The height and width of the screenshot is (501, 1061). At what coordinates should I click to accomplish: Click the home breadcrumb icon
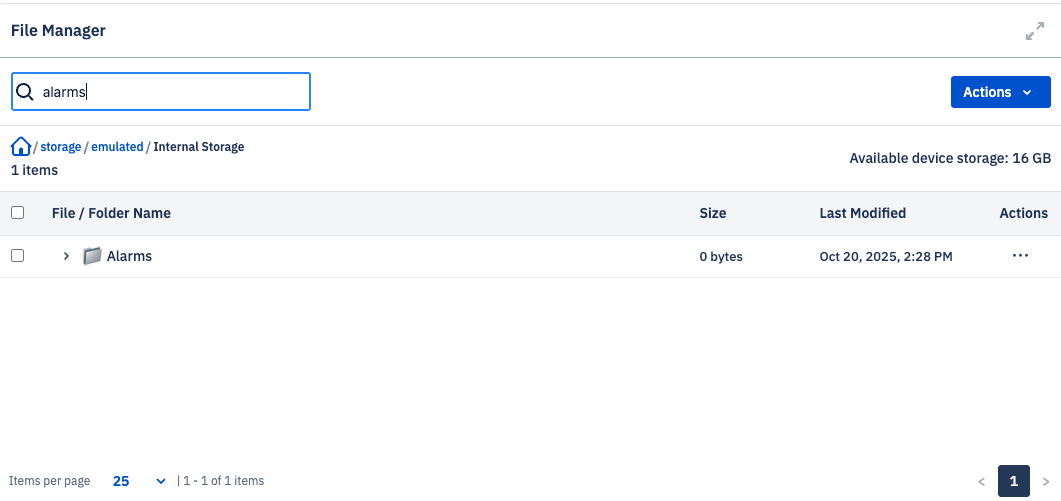(x=20, y=147)
